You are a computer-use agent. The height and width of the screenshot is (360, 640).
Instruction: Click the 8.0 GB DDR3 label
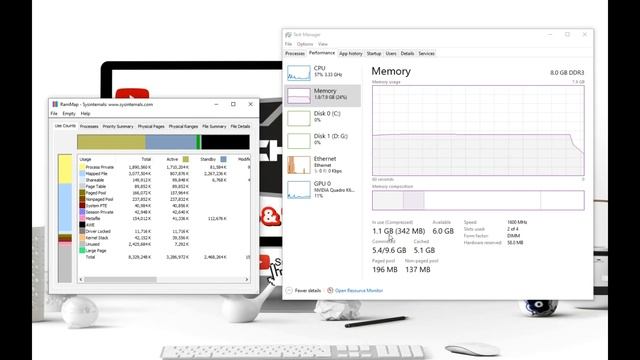click(x=567, y=73)
